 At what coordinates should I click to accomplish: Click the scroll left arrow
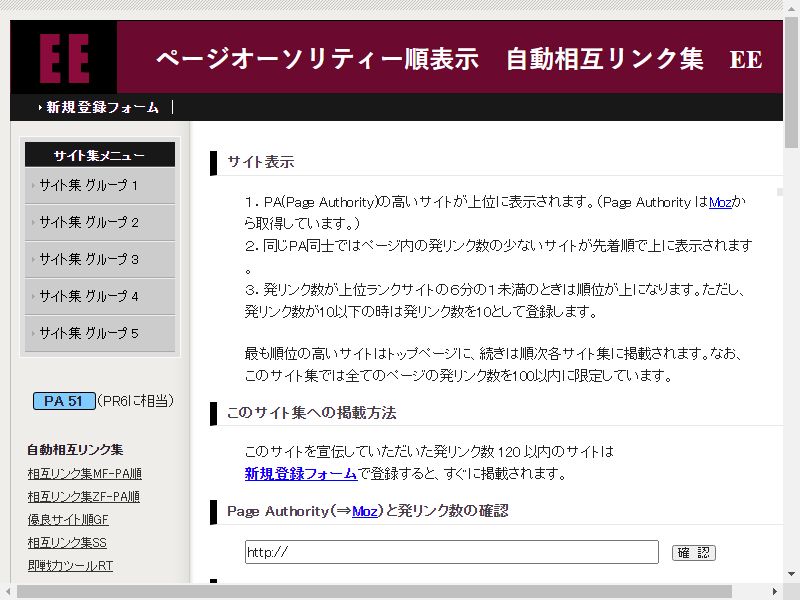[x=8, y=591]
